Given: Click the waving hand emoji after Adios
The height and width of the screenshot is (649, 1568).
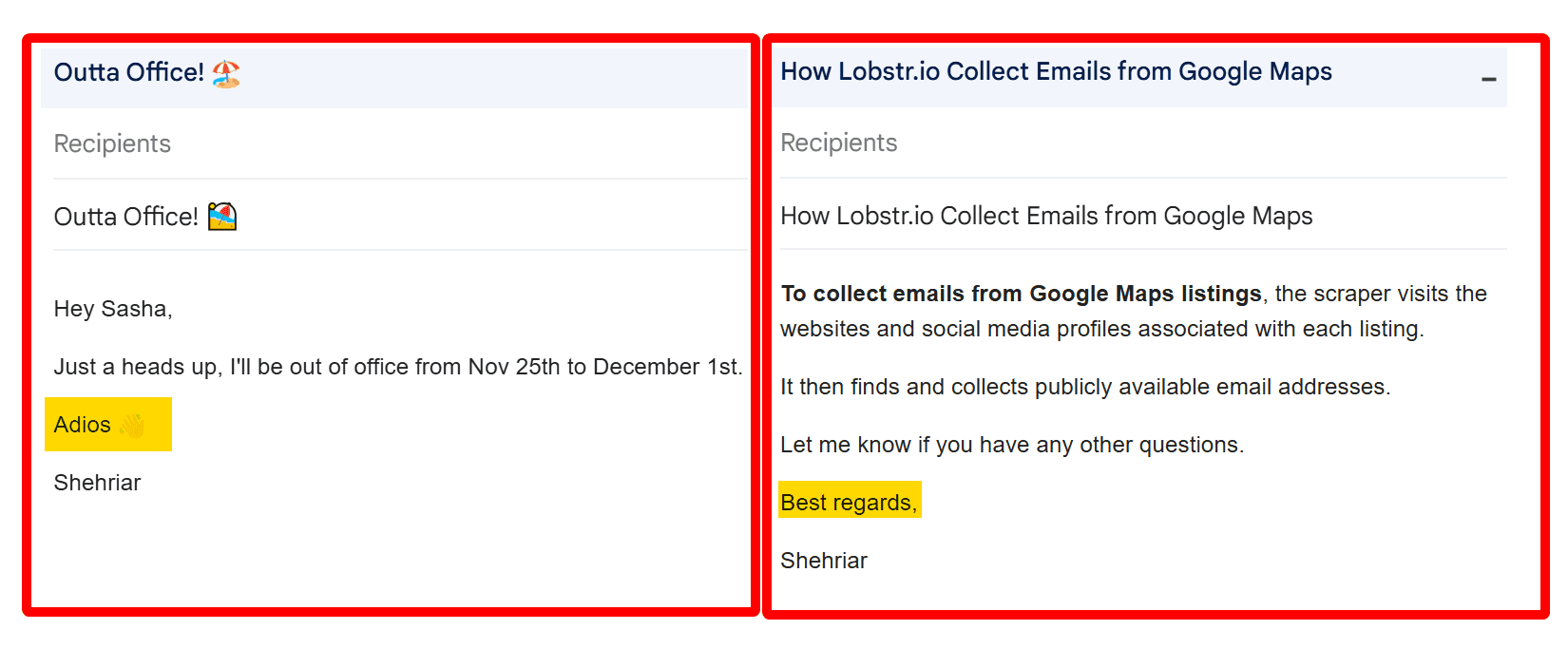Looking at the screenshot, I should [132, 426].
